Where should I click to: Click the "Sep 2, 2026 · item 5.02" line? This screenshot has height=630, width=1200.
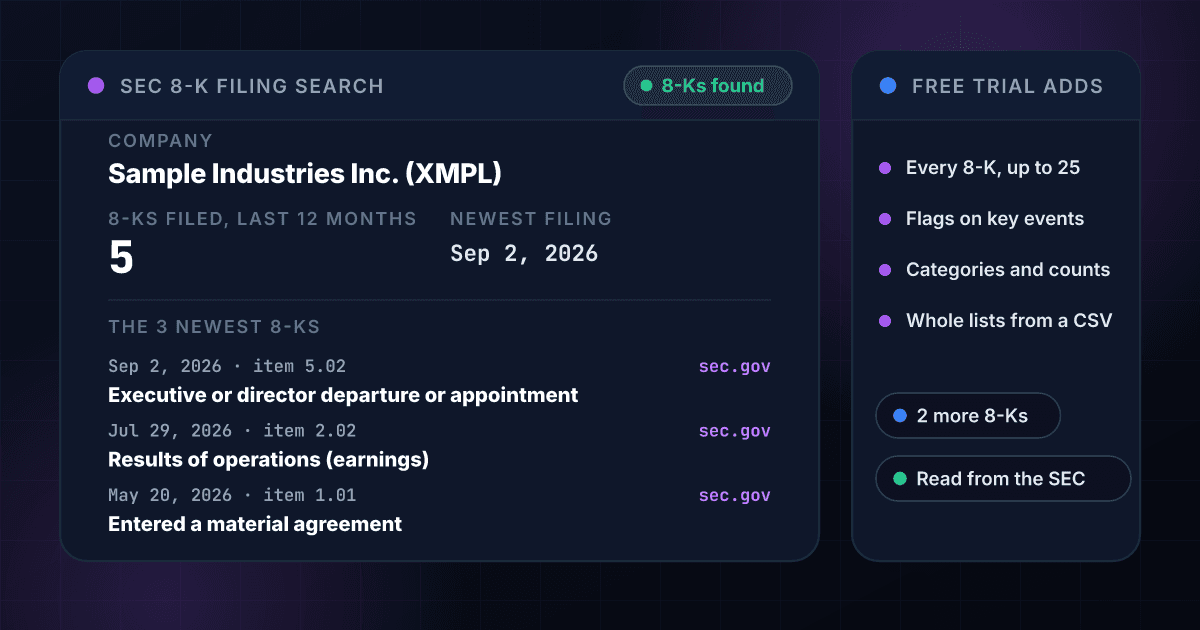pyautogui.click(x=227, y=367)
